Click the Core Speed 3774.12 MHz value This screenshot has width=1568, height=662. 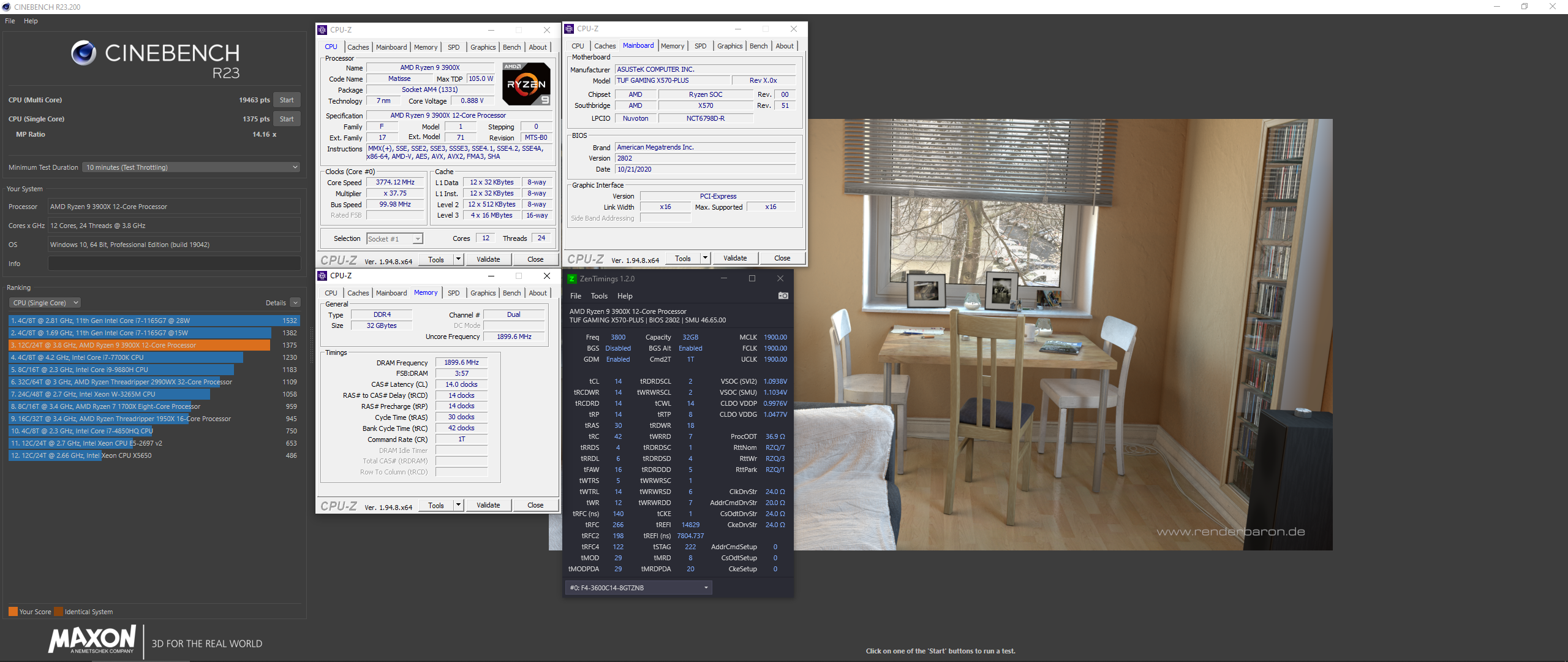[x=395, y=182]
